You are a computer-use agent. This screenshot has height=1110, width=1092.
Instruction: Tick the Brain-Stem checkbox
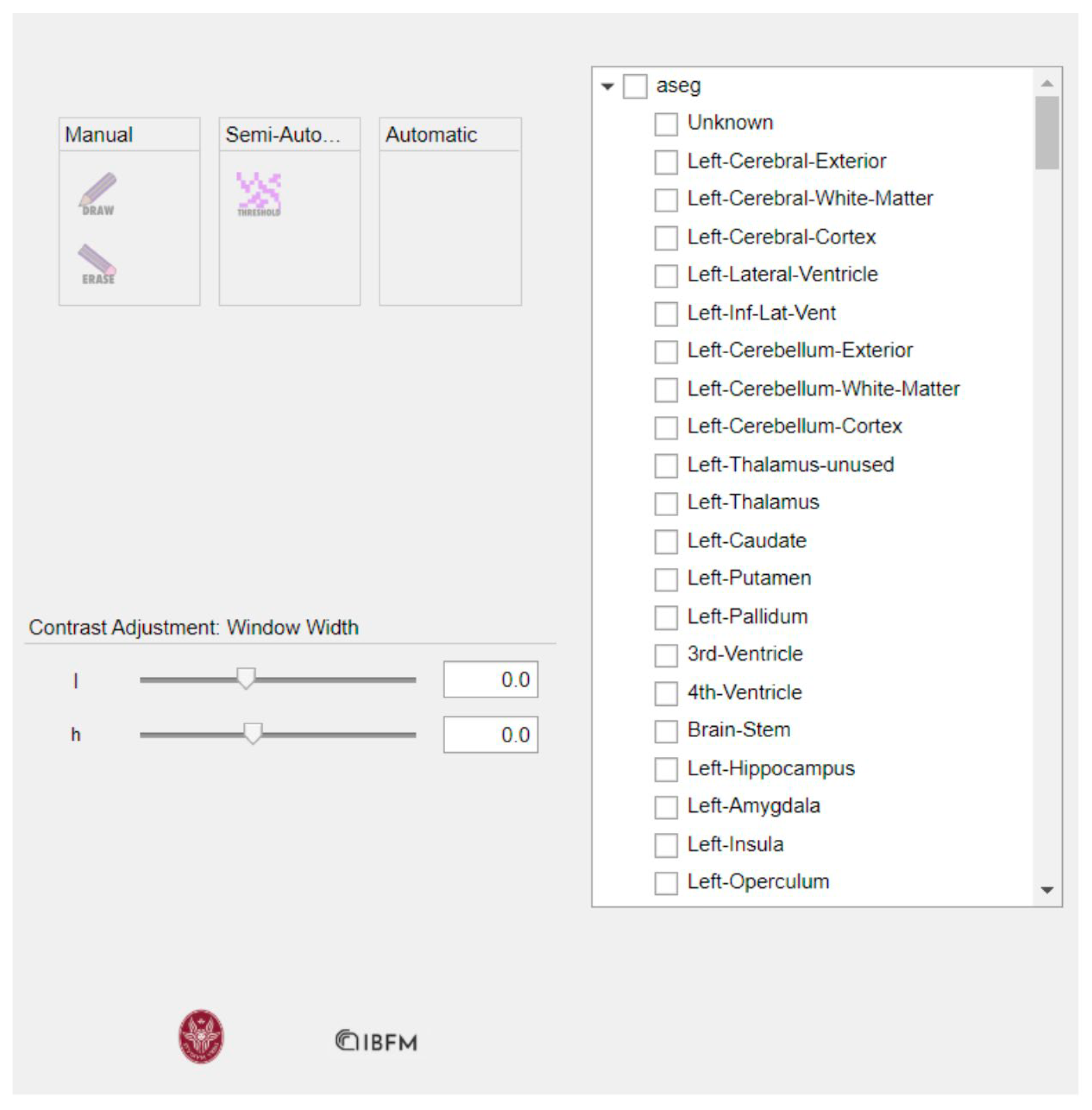tap(666, 731)
